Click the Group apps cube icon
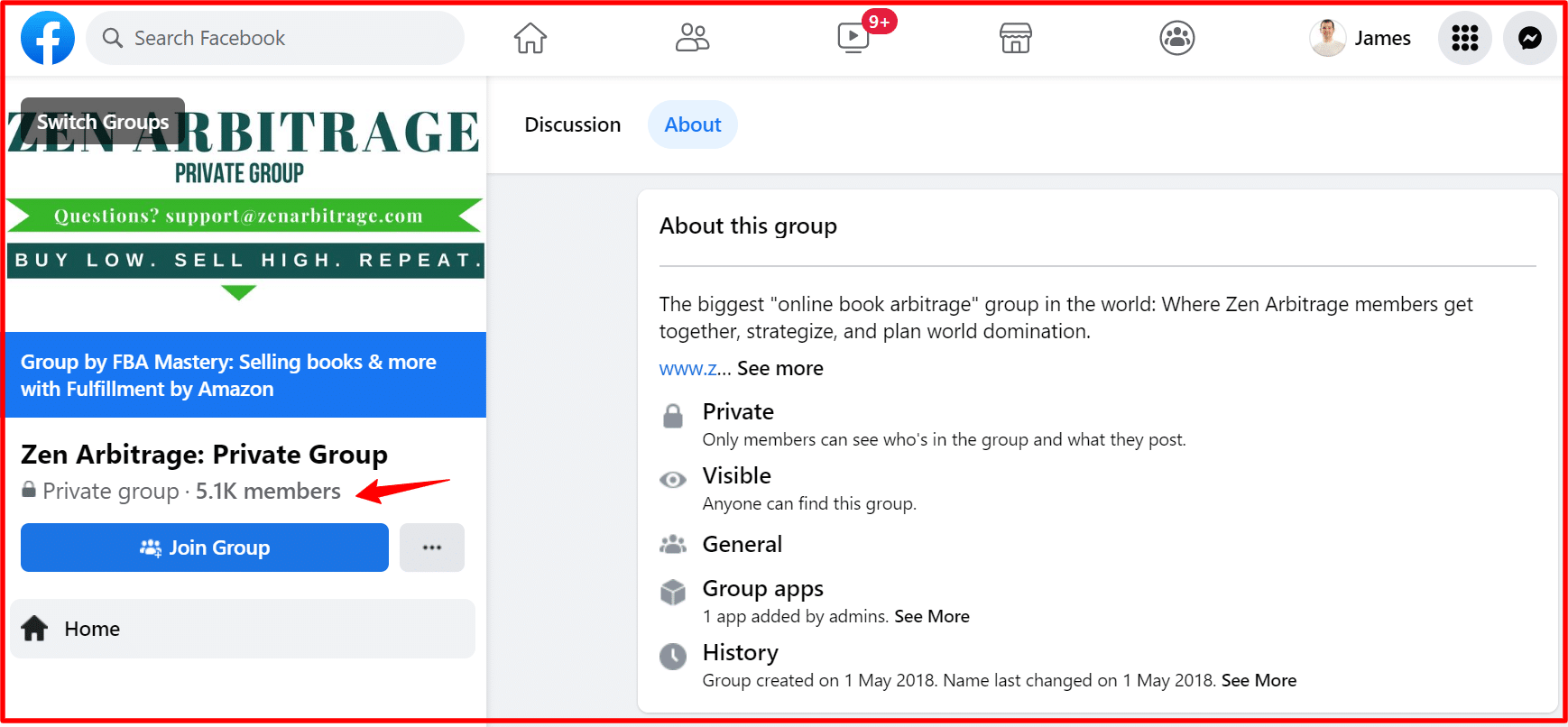This screenshot has width=1568, height=727. [673, 592]
